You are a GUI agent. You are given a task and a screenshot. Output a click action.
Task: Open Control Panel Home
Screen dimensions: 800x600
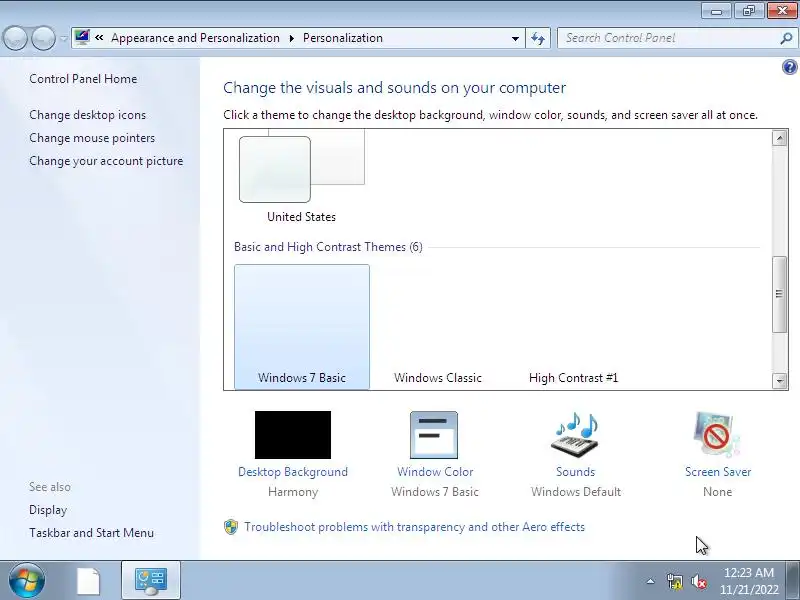pyautogui.click(x=83, y=79)
